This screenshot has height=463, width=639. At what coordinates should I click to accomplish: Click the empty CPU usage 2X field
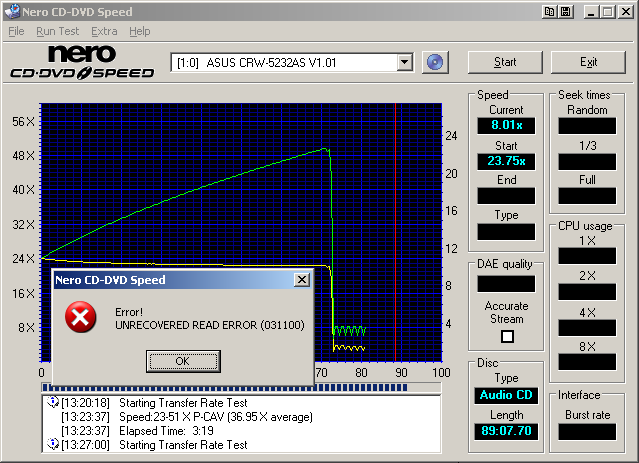tap(587, 292)
